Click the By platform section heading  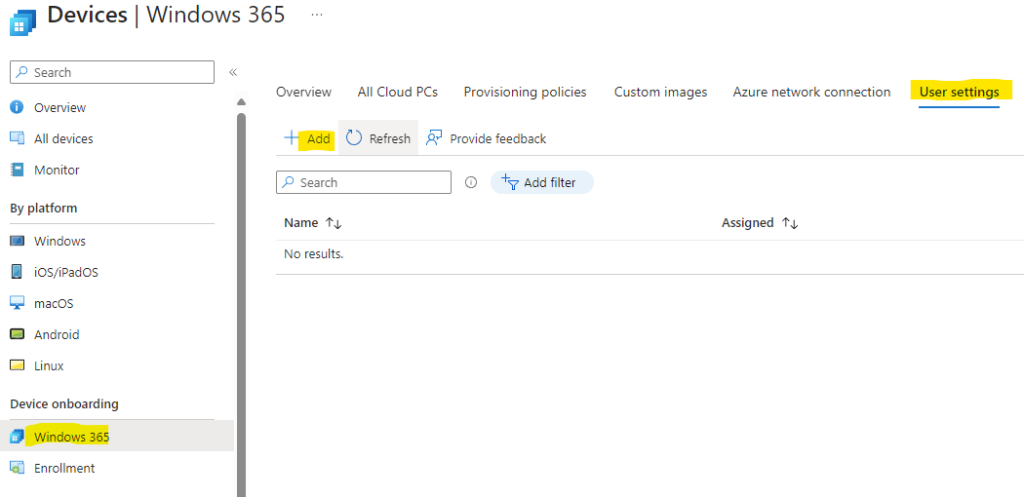point(43,208)
